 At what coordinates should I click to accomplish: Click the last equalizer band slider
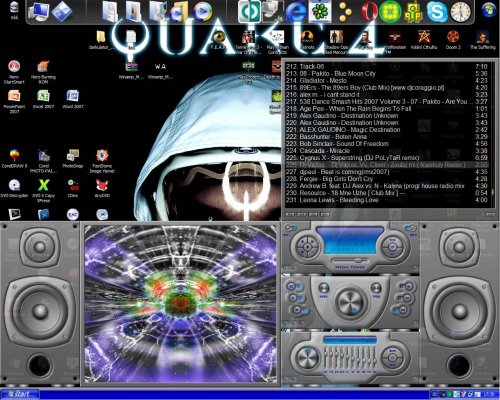(x=374, y=357)
